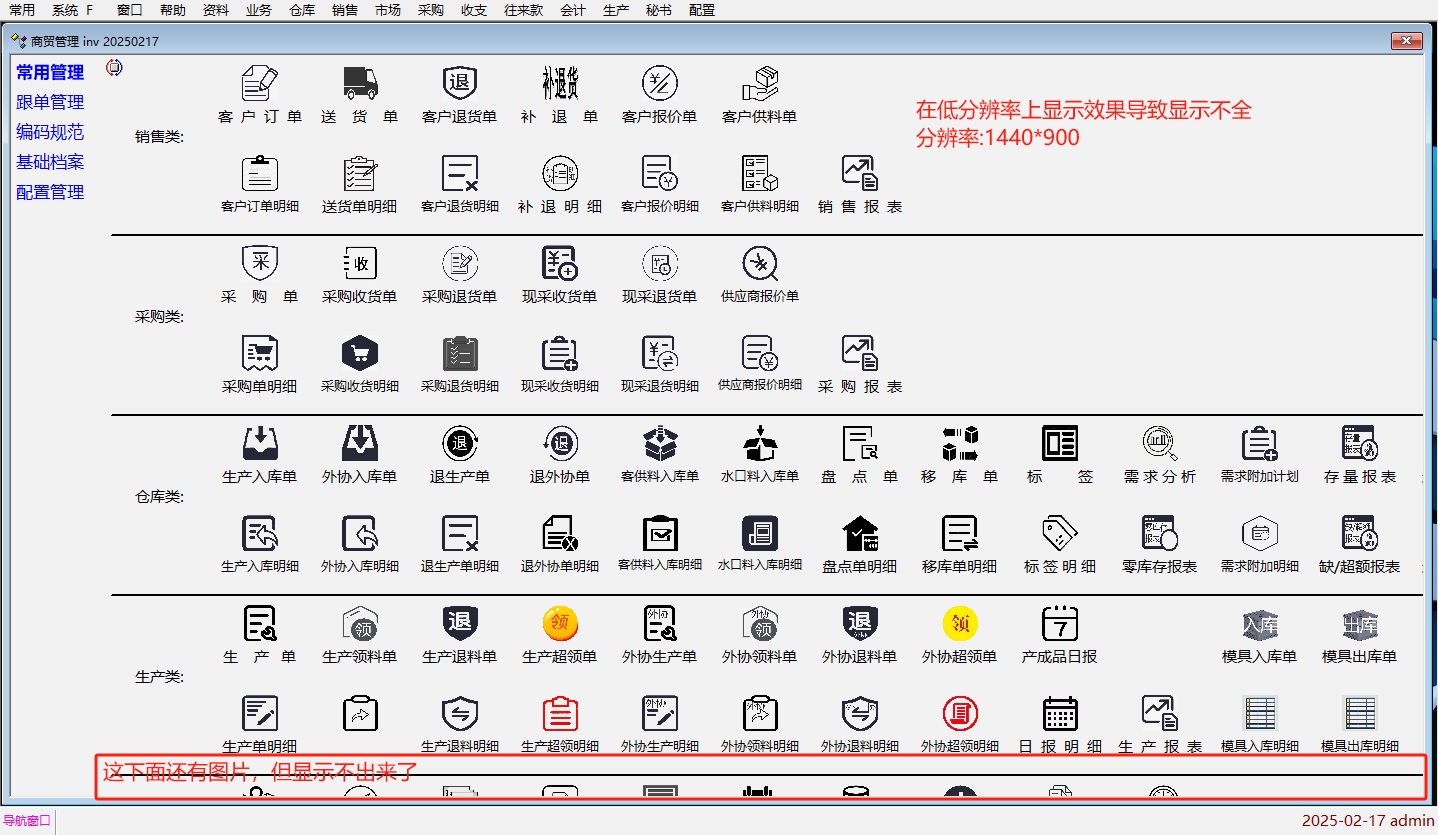Click the 送货单 delivery truck icon

(360, 84)
